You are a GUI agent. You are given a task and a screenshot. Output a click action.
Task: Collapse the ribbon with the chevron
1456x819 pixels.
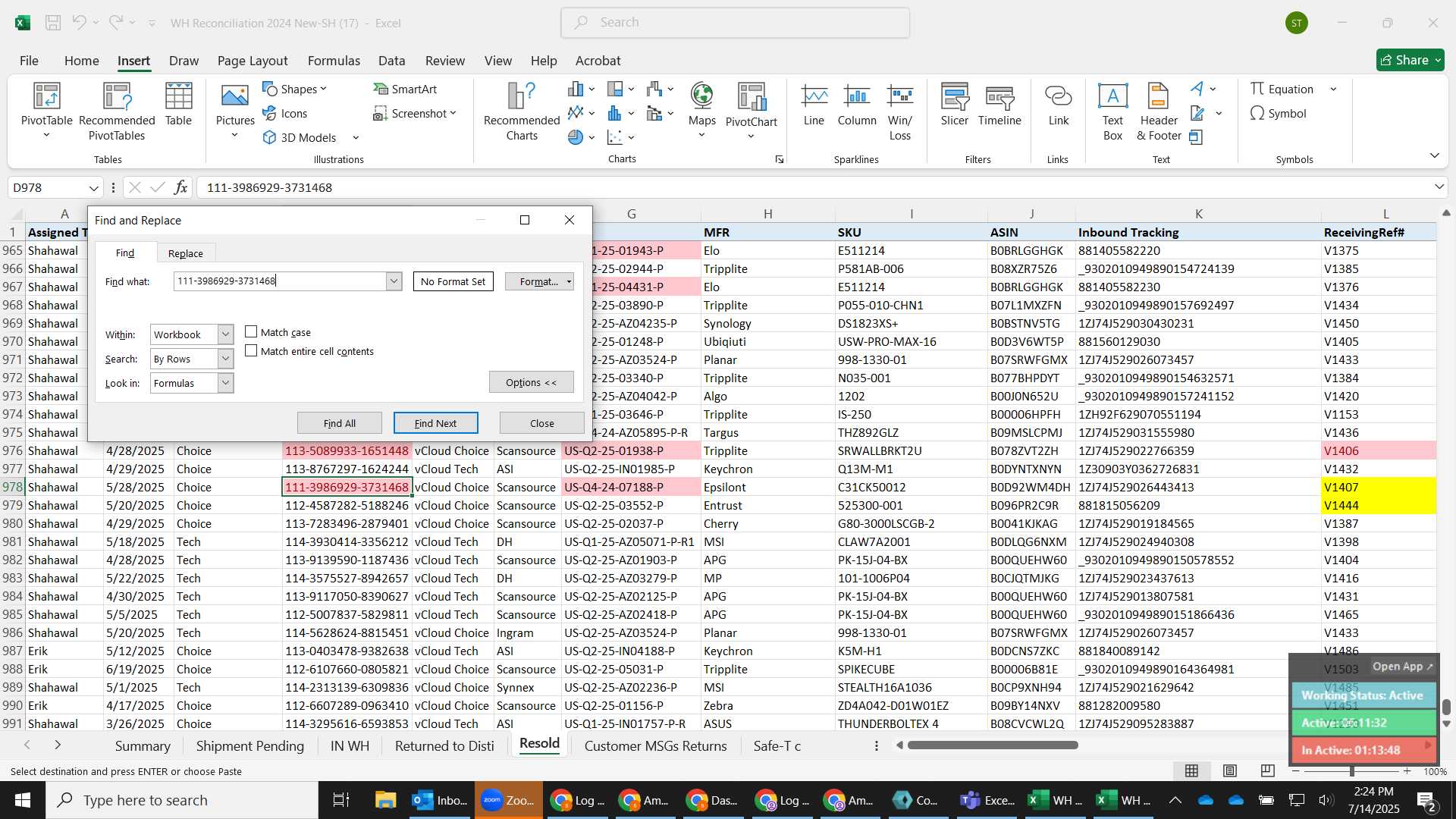pyautogui.click(x=1434, y=155)
